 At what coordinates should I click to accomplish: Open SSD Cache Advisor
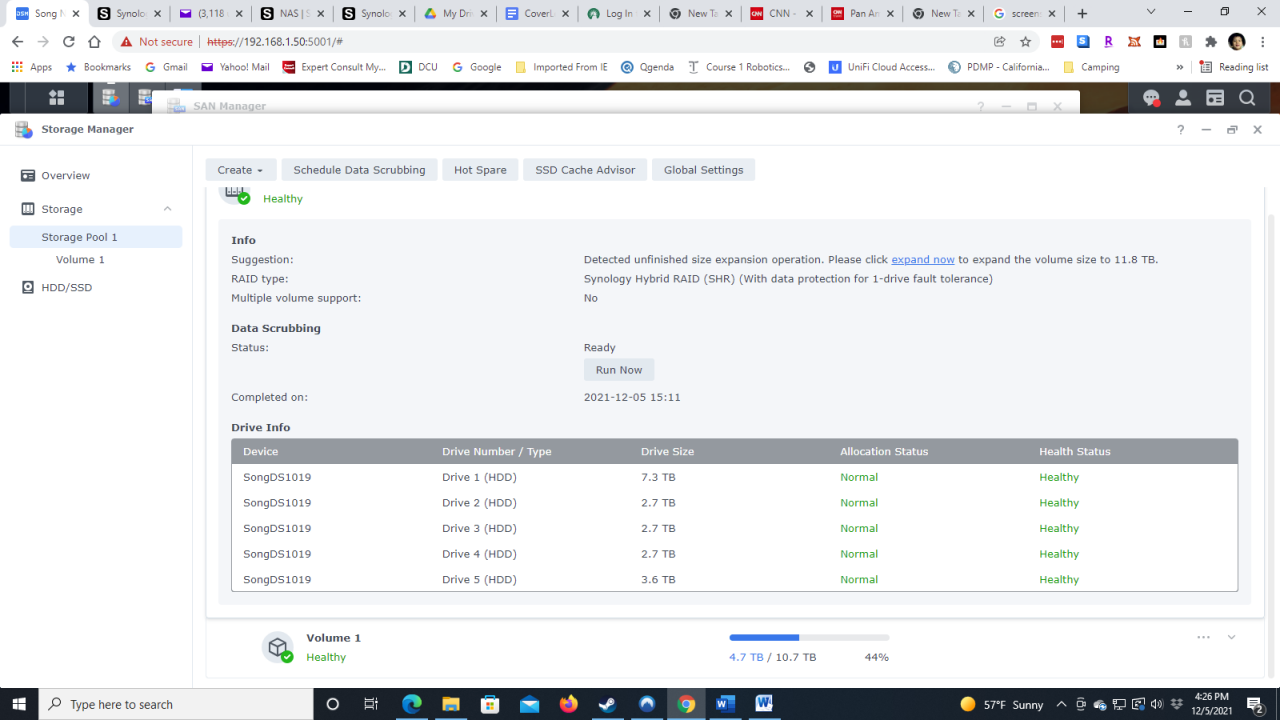pyautogui.click(x=585, y=170)
